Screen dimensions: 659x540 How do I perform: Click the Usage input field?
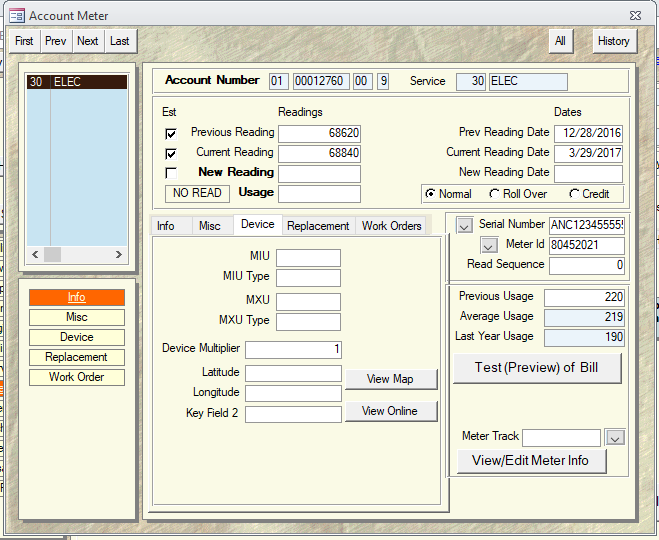319,193
